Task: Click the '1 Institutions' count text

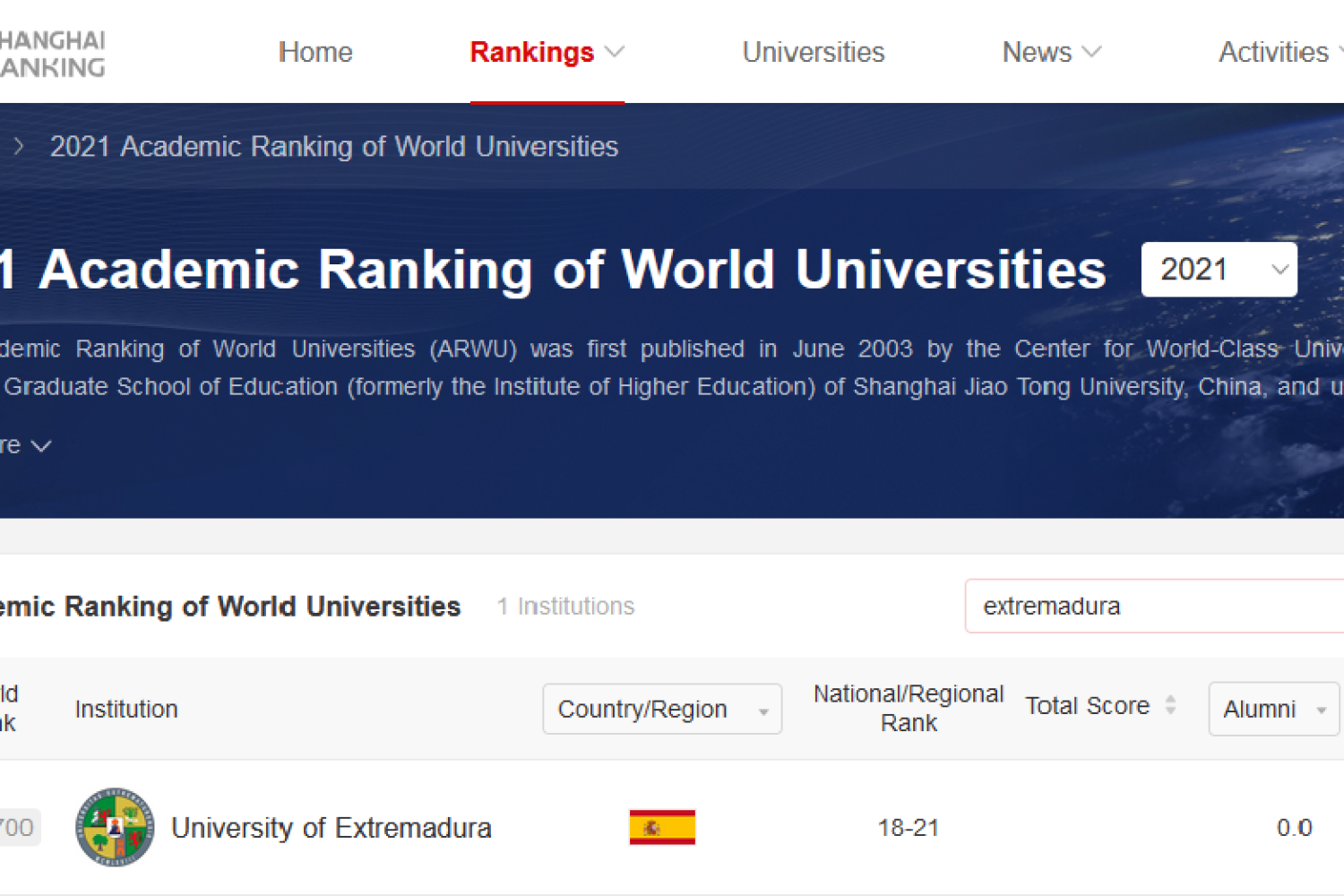Action: (x=566, y=607)
